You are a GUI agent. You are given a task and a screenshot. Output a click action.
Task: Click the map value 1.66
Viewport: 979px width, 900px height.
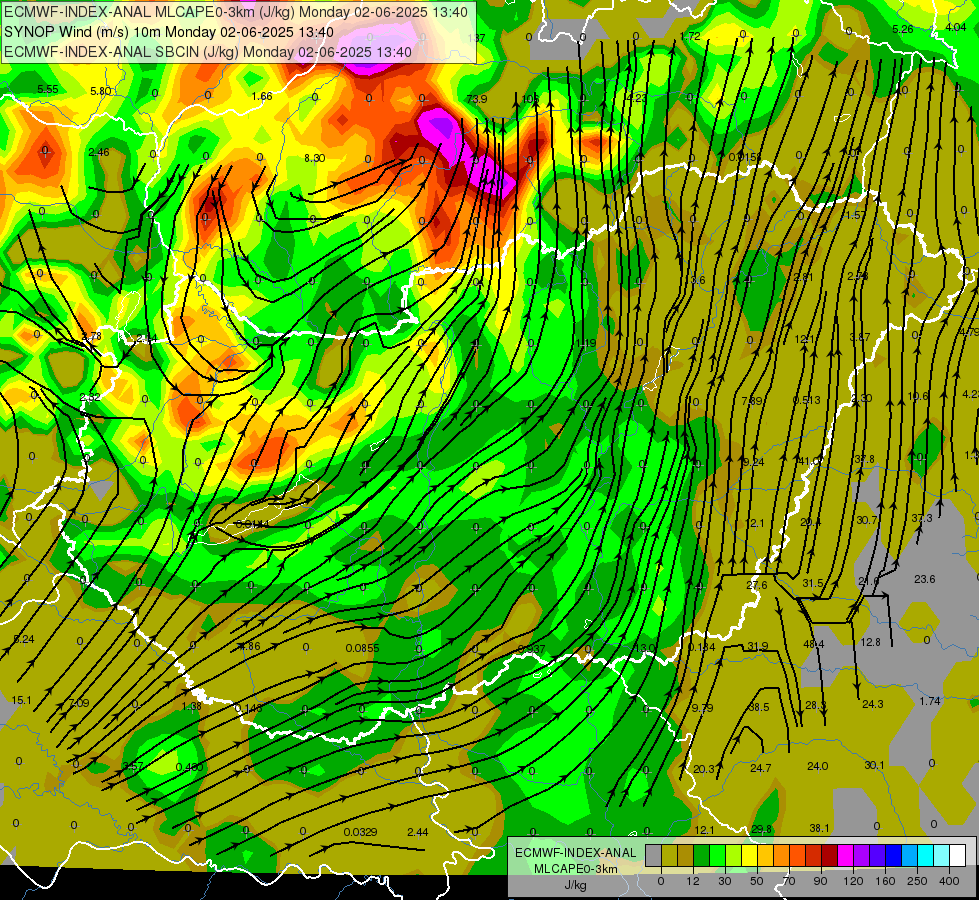click(262, 96)
